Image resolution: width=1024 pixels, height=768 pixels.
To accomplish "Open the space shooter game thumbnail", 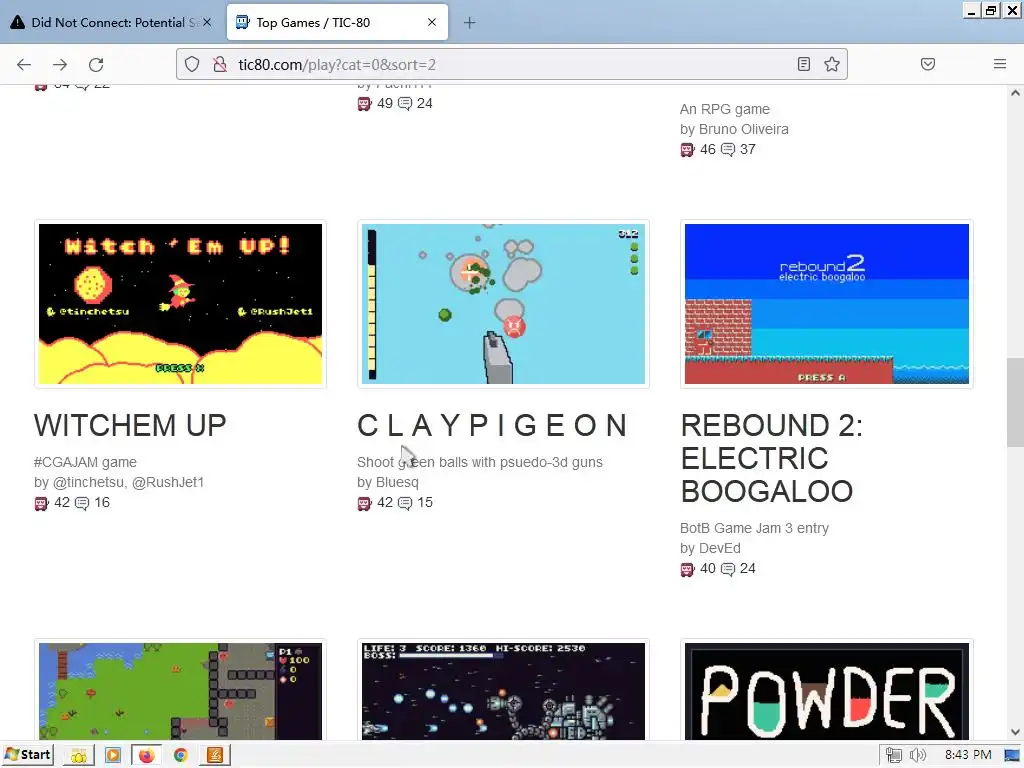I will coord(504,691).
